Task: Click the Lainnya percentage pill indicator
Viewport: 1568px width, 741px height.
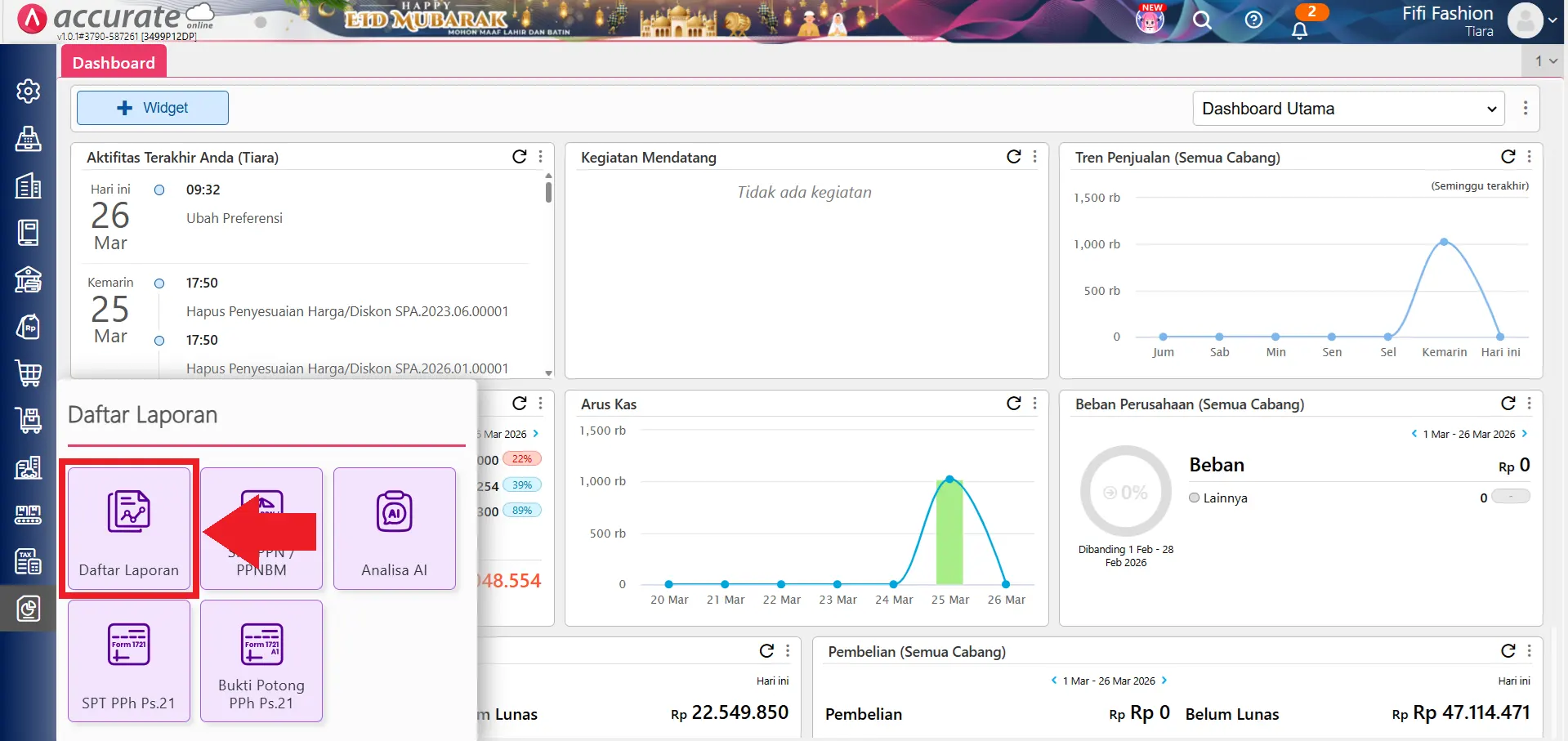Action: [x=1510, y=497]
